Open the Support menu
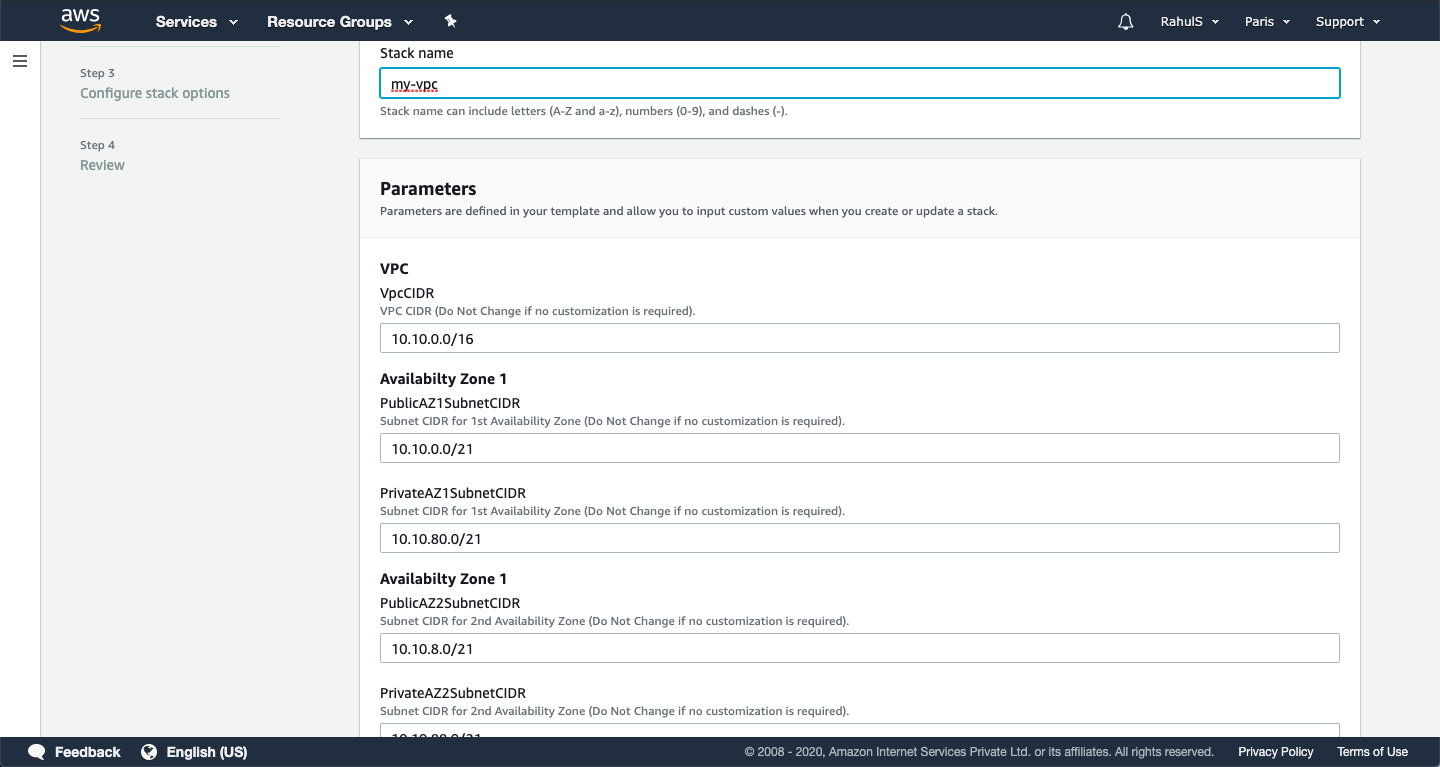Screen dimensions: 1440x767 click(1347, 21)
